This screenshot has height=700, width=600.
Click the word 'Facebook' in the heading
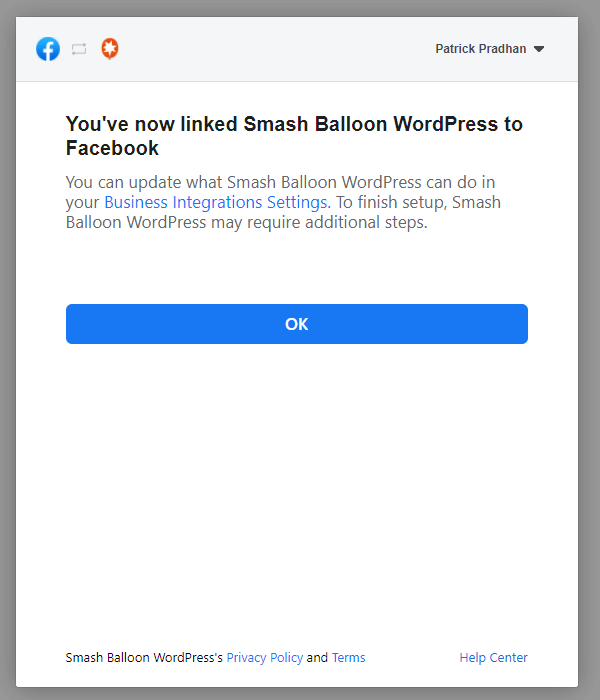click(x=112, y=148)
